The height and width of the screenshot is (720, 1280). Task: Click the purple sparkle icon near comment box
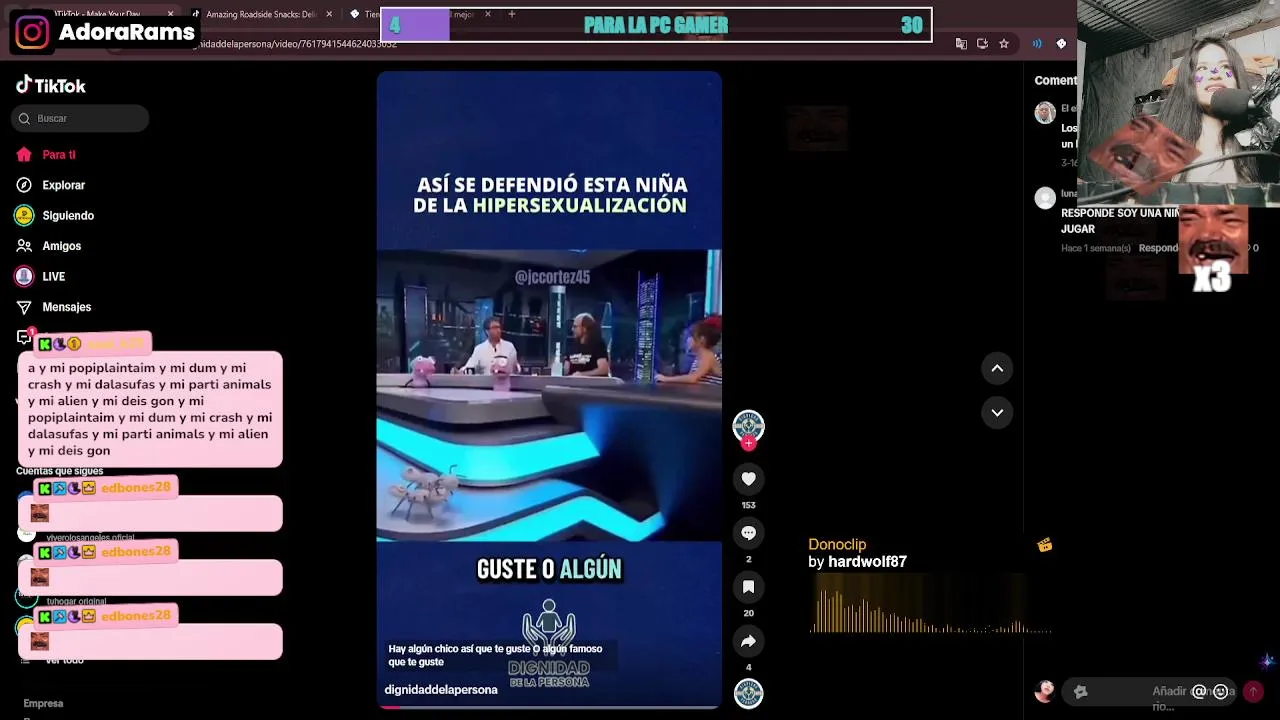coord(1267,661)
